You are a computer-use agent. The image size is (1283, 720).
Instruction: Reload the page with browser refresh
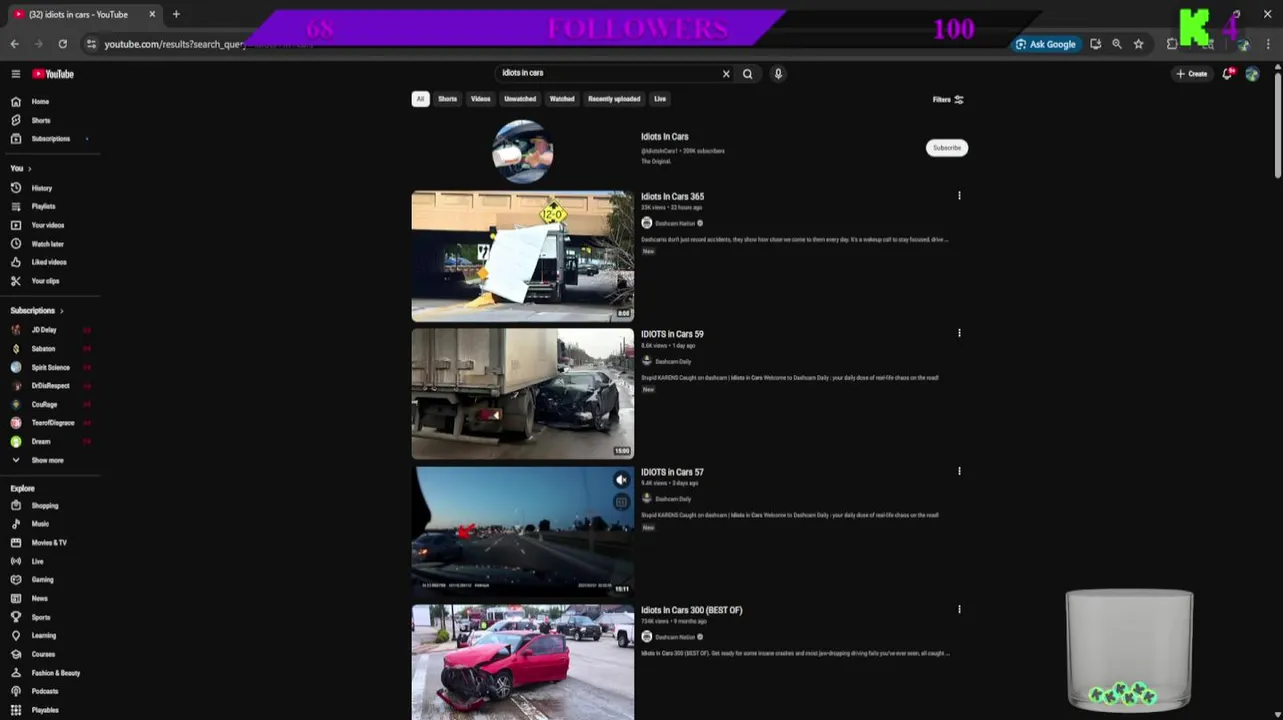(62, 44)
